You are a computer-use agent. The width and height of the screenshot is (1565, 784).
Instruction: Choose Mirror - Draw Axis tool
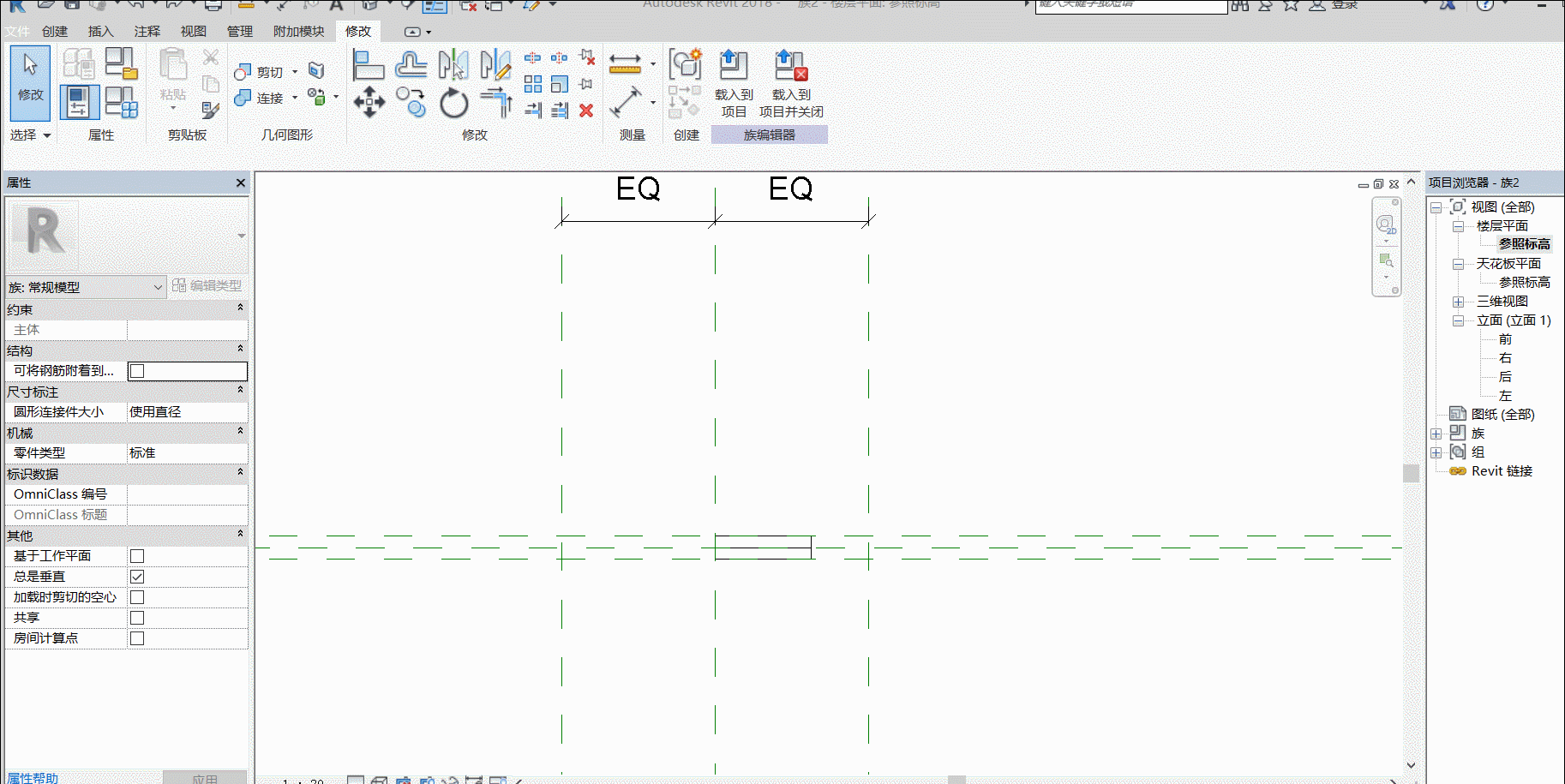pos(495,65)
